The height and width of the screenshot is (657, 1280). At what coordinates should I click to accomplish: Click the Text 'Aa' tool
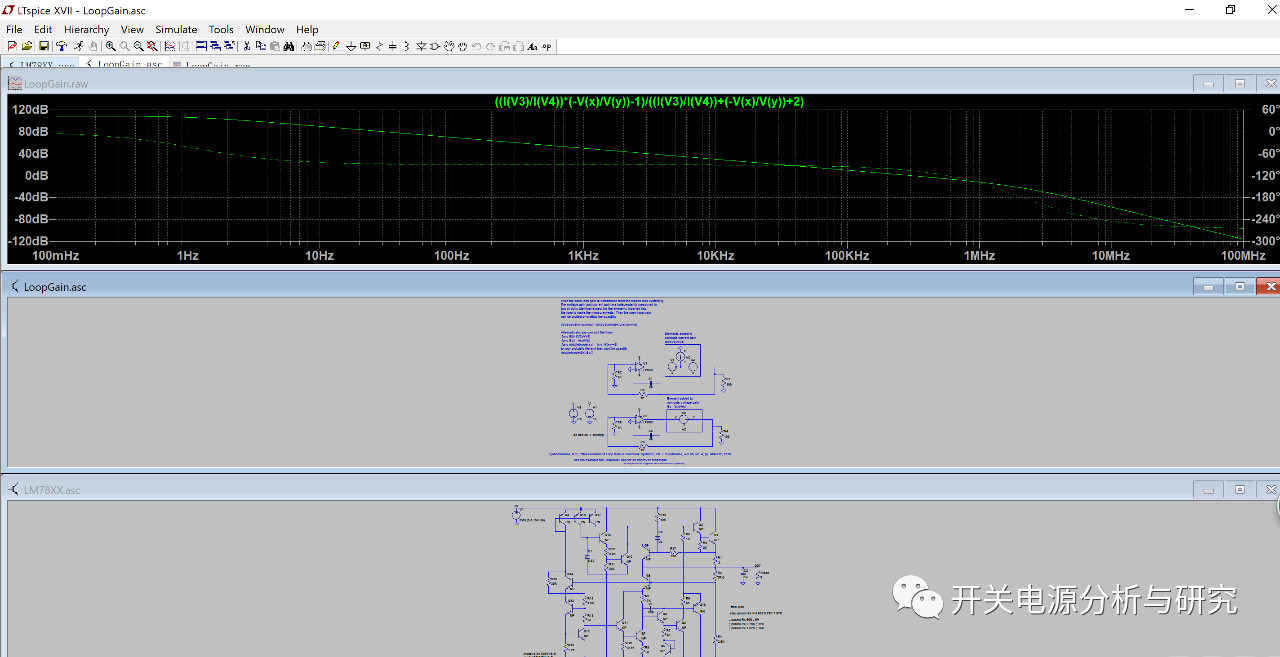click(532, 46)
